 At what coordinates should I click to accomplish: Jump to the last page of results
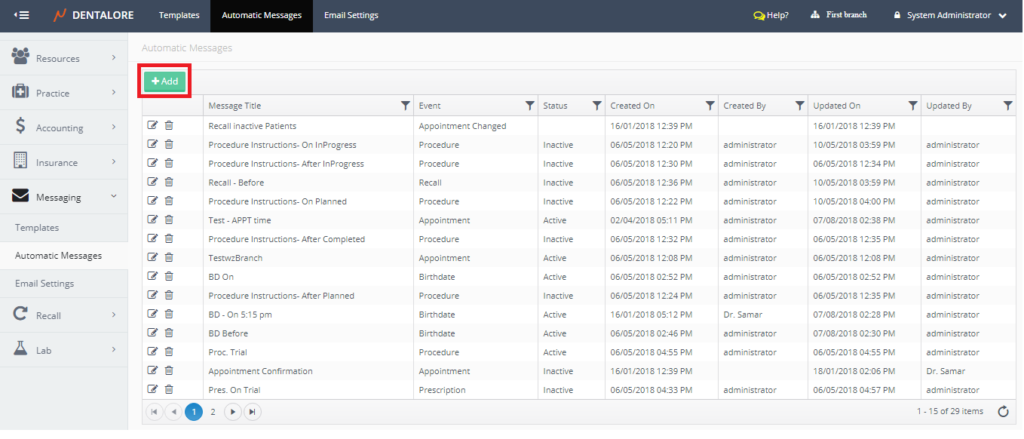pyautogui.click(x=253, y=411)
